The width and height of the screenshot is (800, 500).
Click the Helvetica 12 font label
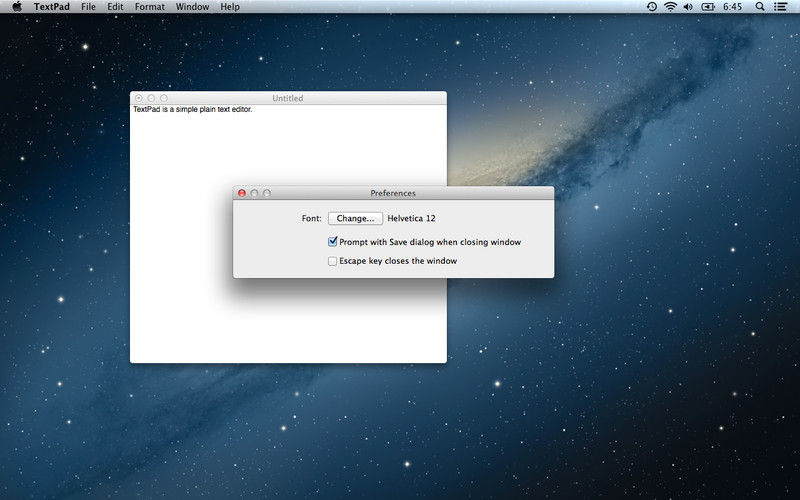pyautogui.click(x=411, y=218)
